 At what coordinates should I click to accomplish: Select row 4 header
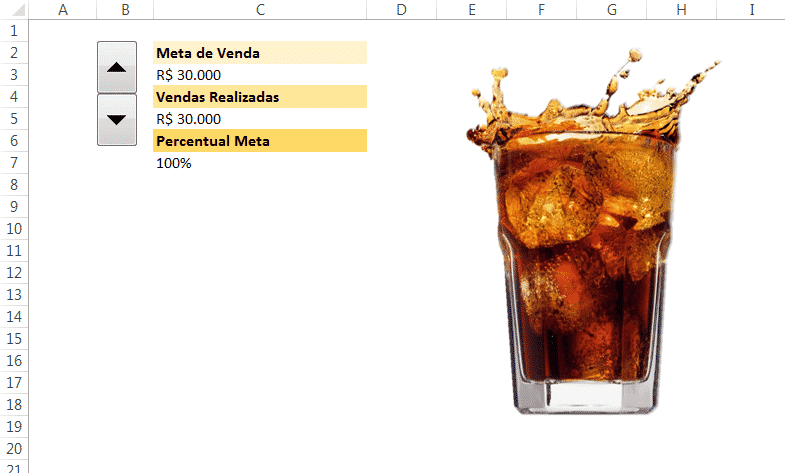(14, 97)
